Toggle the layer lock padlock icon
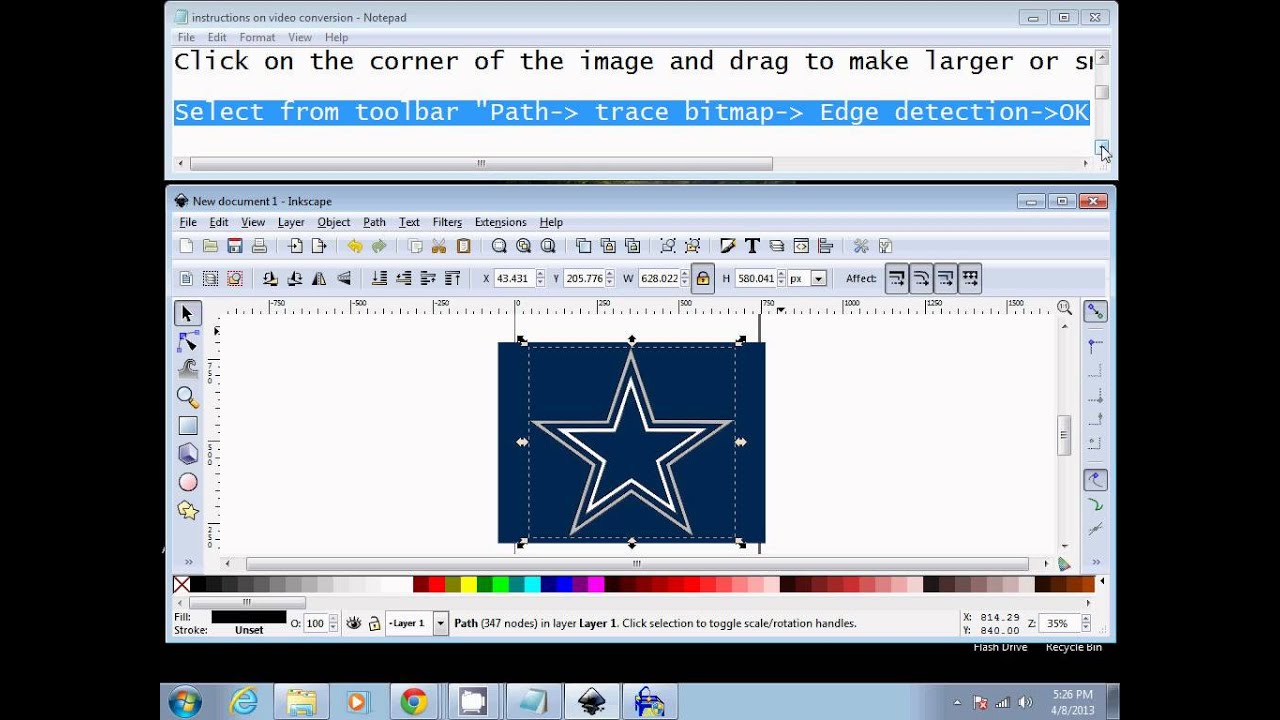1280x720 pixels. tap(374, 623)
